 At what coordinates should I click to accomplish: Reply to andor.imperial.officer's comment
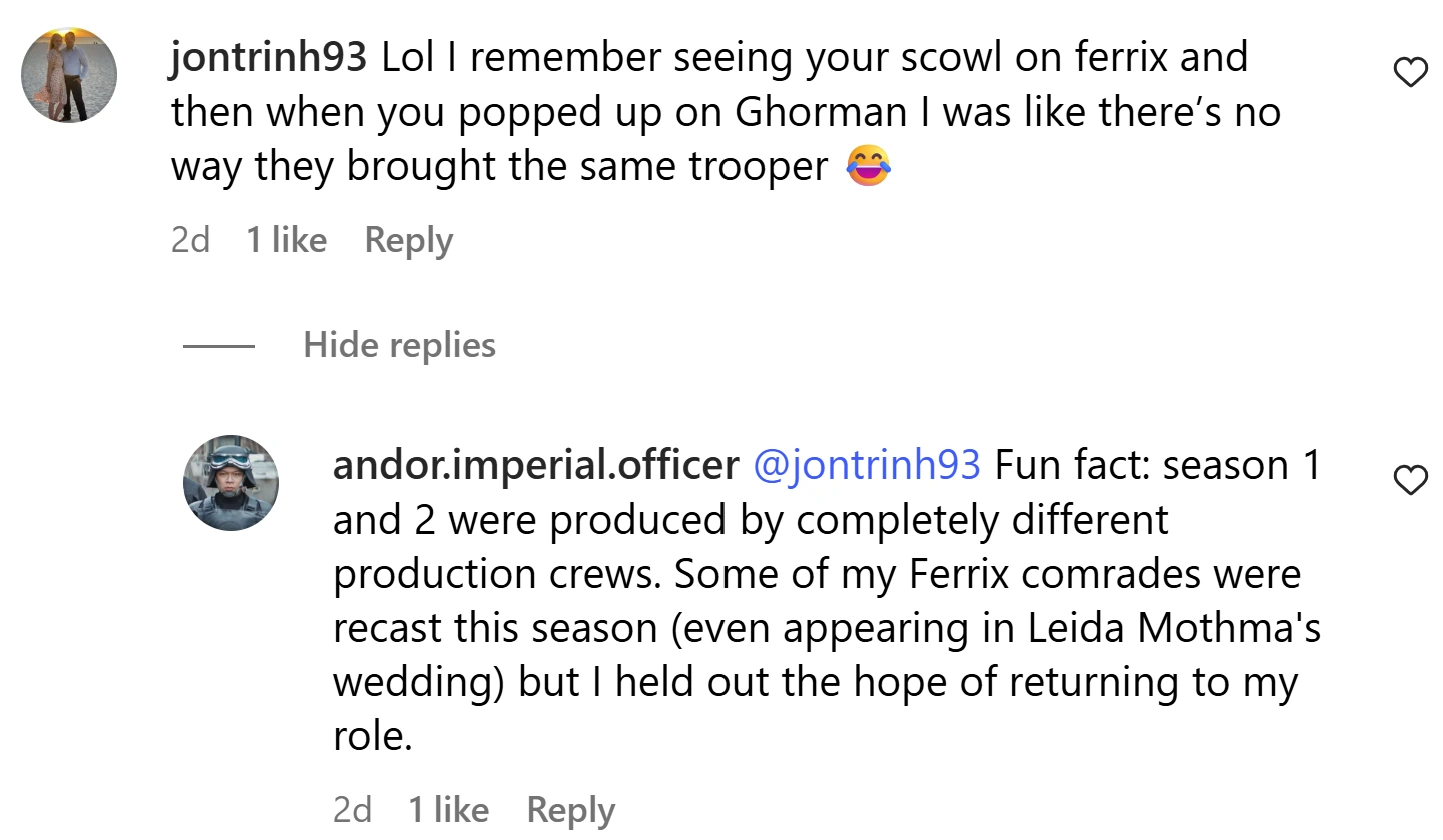click(x=570, y=810)
